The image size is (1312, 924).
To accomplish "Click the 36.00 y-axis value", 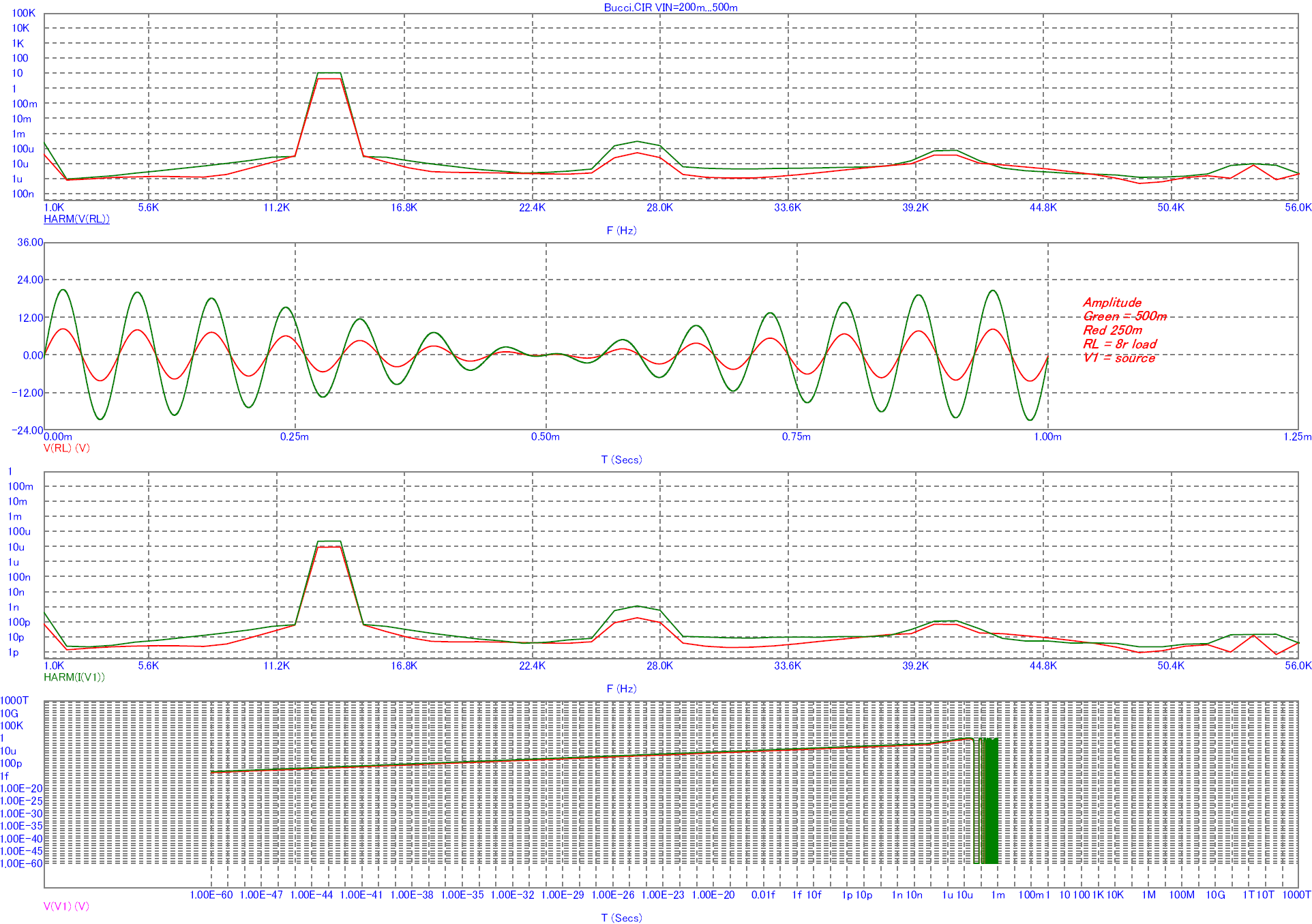I will 31,242.
